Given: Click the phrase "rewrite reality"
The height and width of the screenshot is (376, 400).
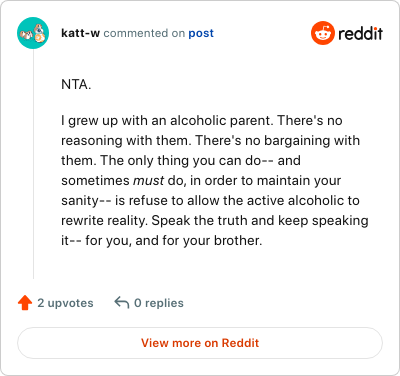Looking at the screenshot, I should 104,221.
